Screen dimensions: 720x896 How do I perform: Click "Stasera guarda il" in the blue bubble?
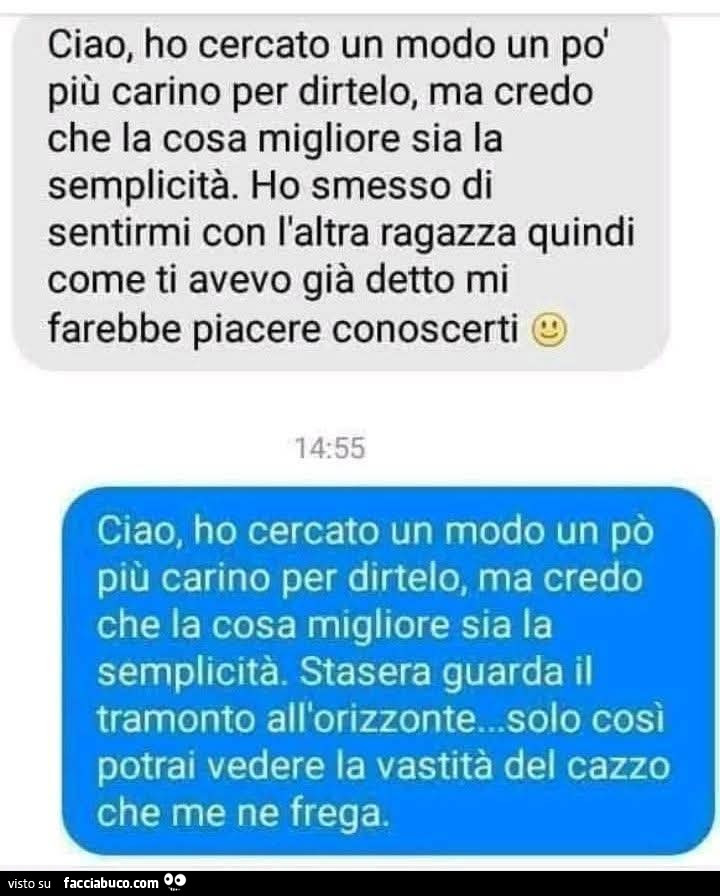coord(446,673)
